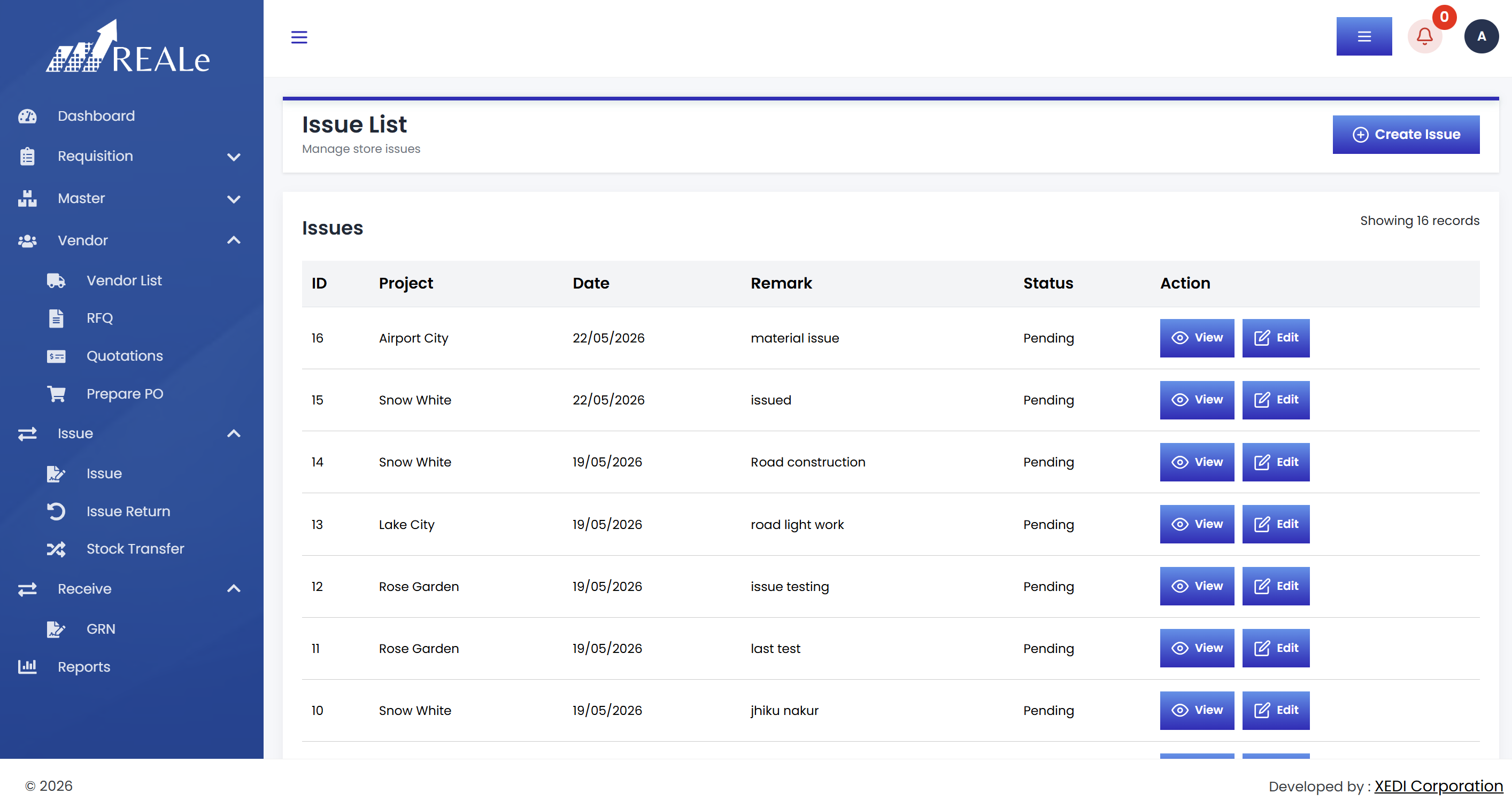
Task: Click the GRN signature icon
Action: point(56,629)
